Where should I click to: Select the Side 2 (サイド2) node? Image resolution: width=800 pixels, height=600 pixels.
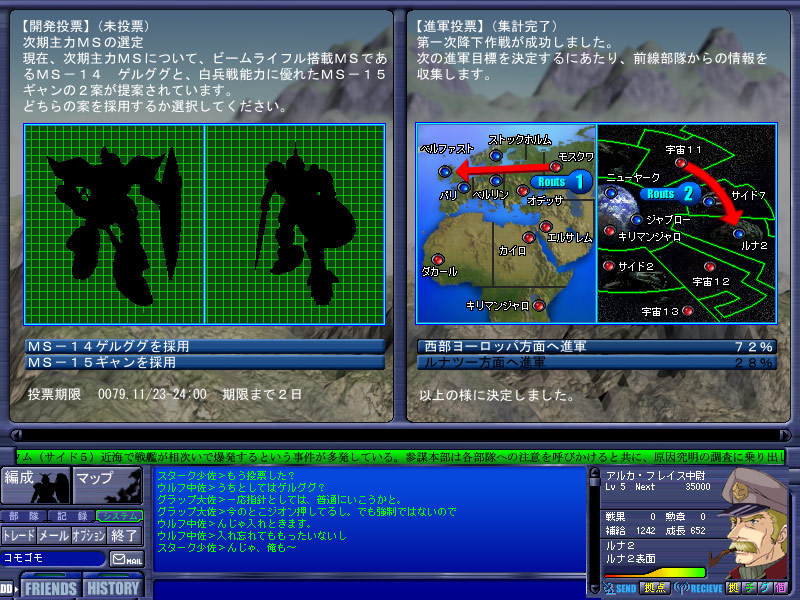(x=608, y=265)
